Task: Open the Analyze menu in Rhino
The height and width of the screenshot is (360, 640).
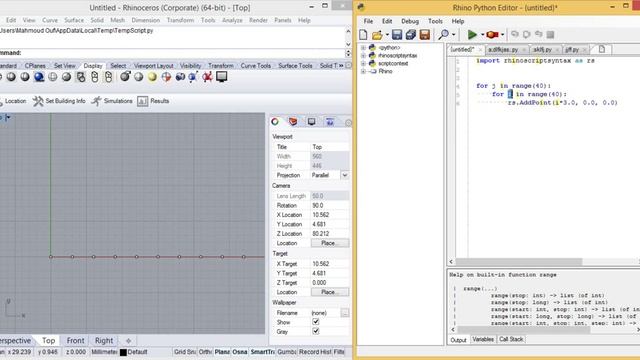Action: [x=232, y=20]
